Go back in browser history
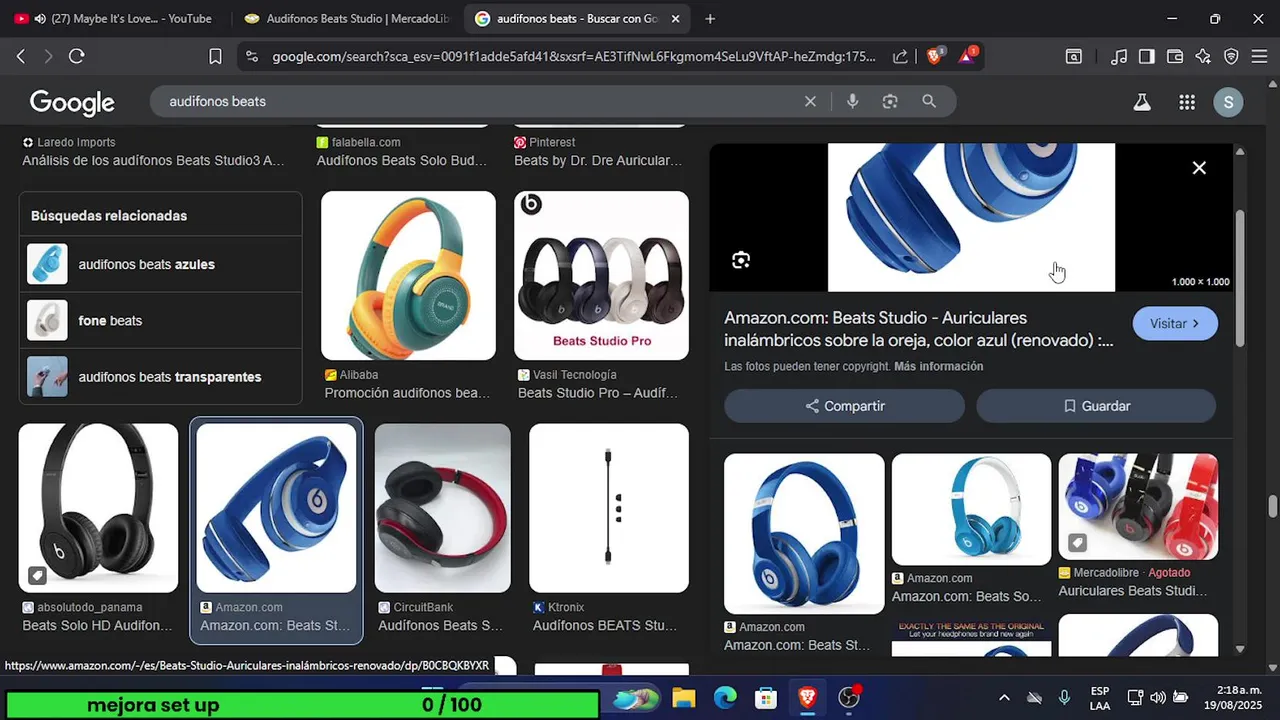1280x720 pixels. [x=21, y=57]
